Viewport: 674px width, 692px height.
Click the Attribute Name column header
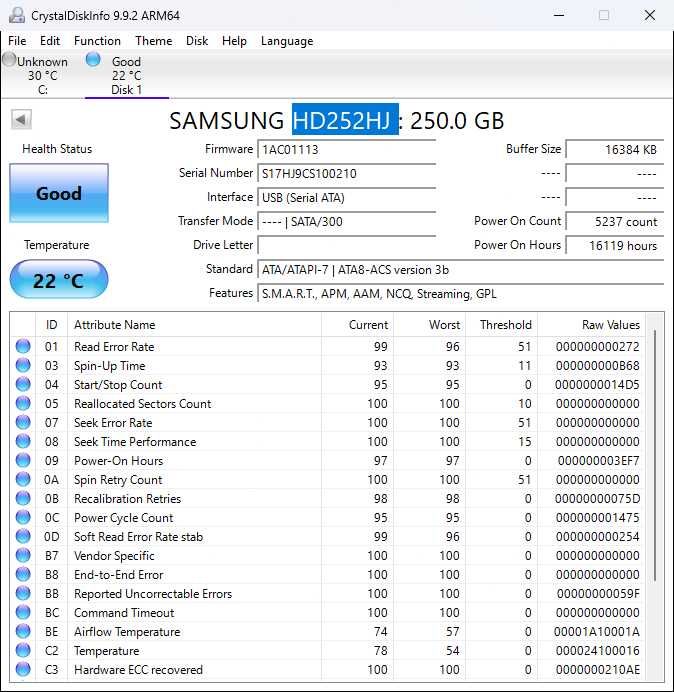[194, 325]
